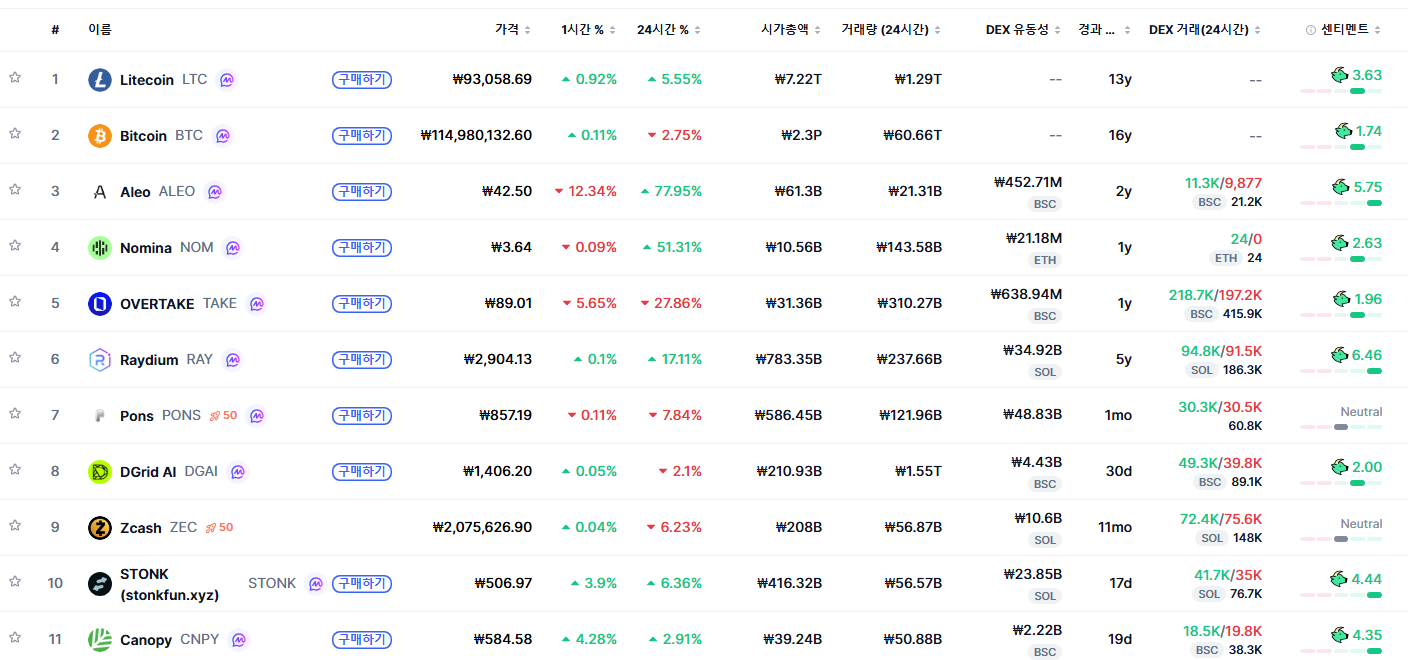This screenshot has width=1424, height=660.
Task: Click the orange Bitcoin logo
Action: 100,136
